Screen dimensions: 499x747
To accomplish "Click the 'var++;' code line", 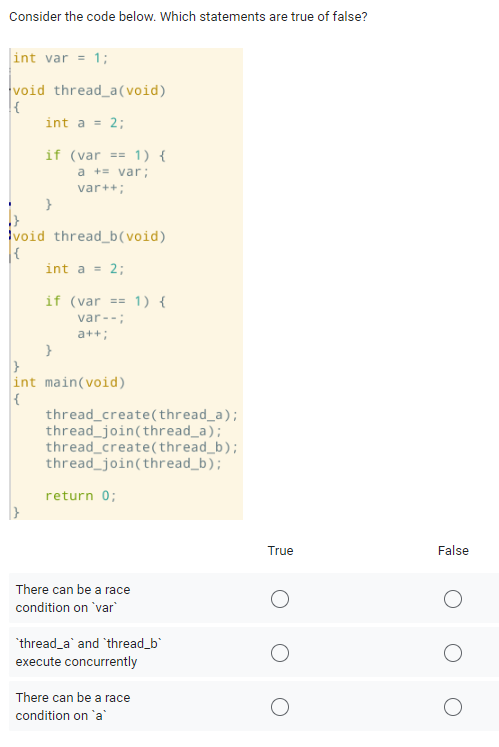I will pyautogui.click(x=101, y=188).
